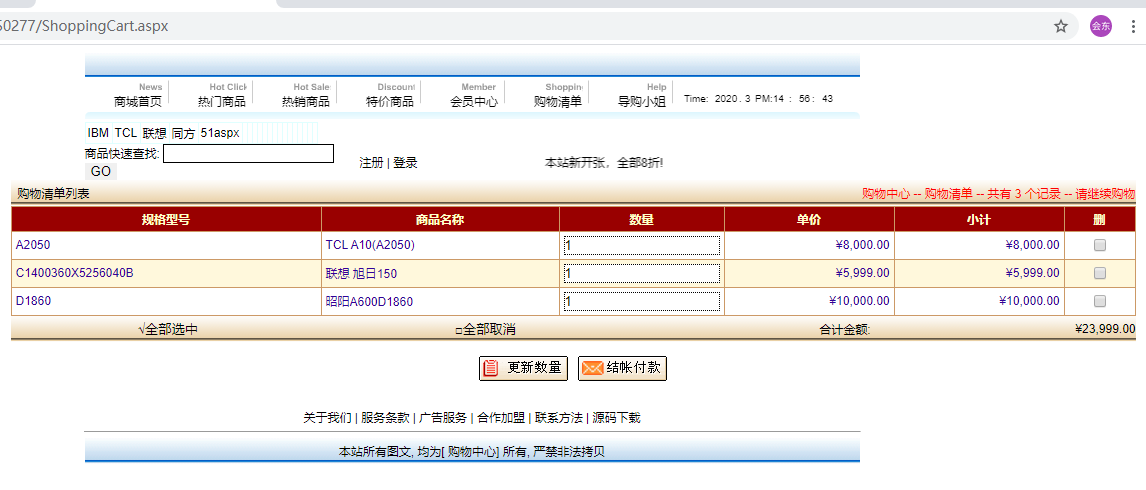Open 联系方法 footer link

click(558, 418)
